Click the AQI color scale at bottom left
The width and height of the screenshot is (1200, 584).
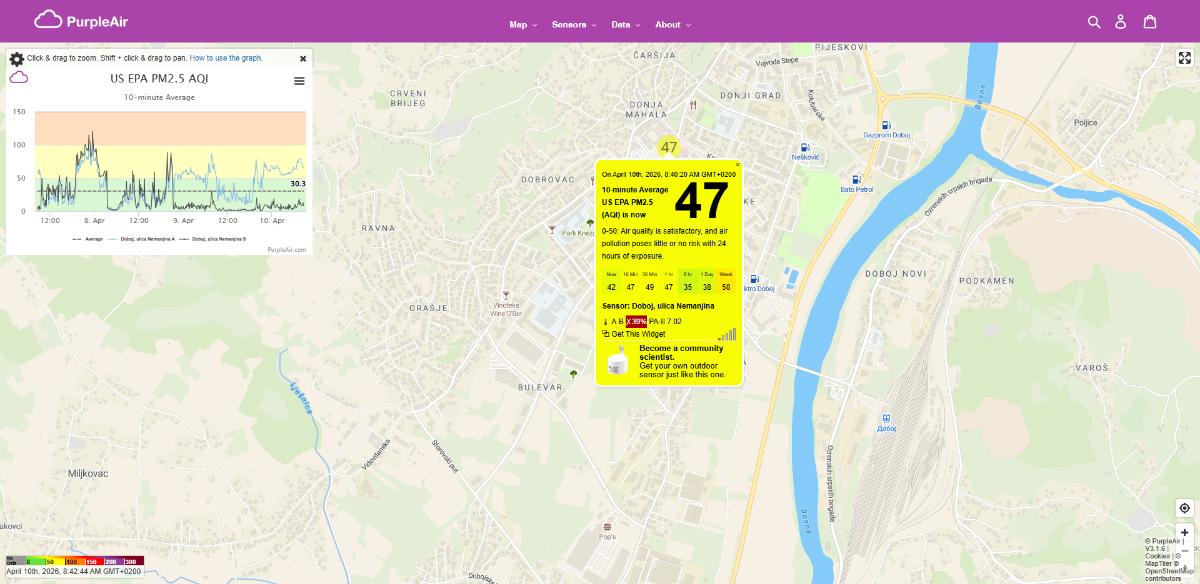tap(70, 563)
